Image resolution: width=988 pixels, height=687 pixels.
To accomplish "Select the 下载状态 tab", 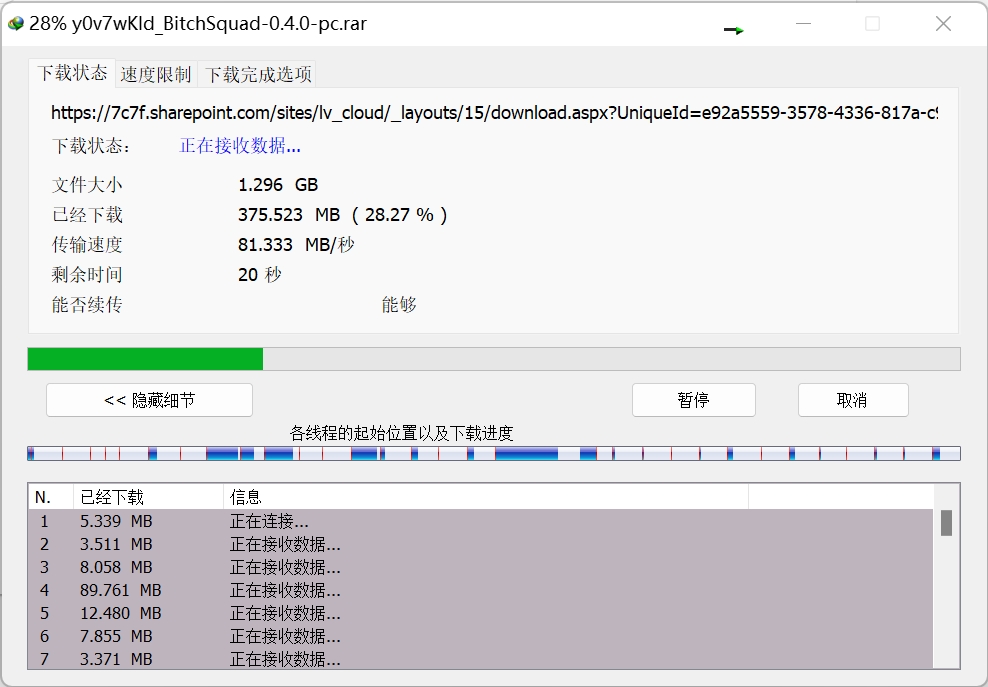I will [x=70, y=74].
